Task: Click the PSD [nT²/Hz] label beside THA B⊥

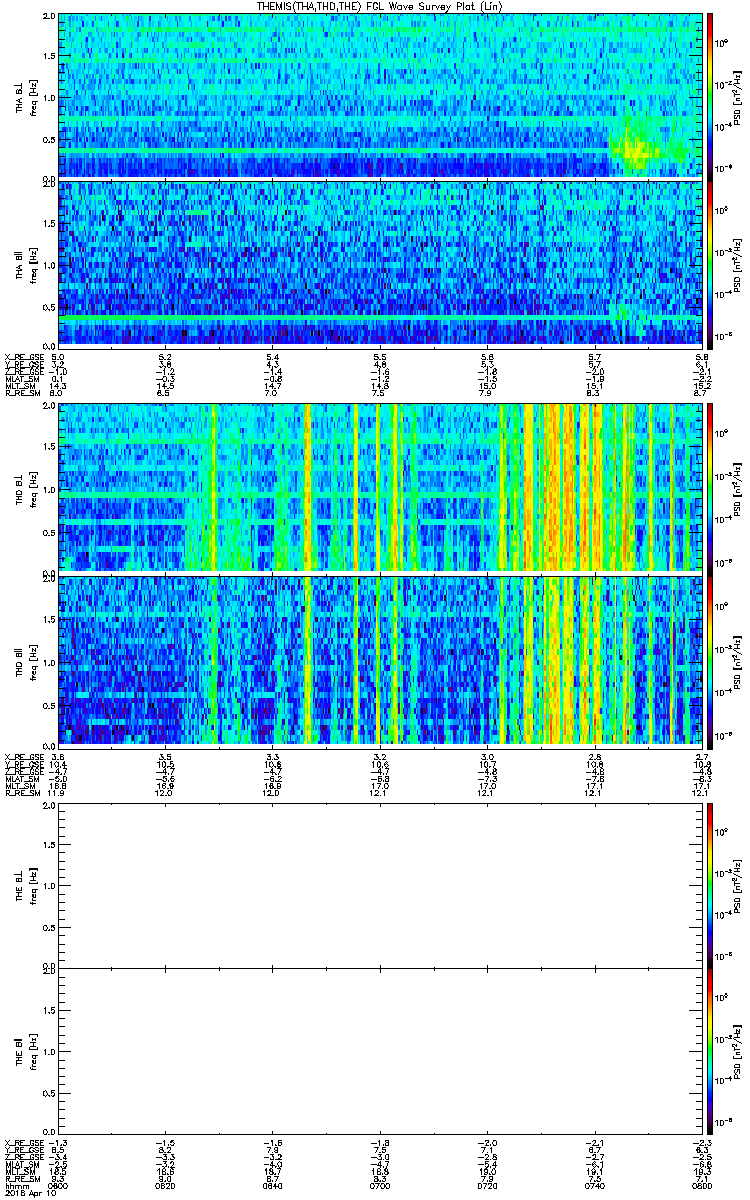Action: click(x=735, y=96)
